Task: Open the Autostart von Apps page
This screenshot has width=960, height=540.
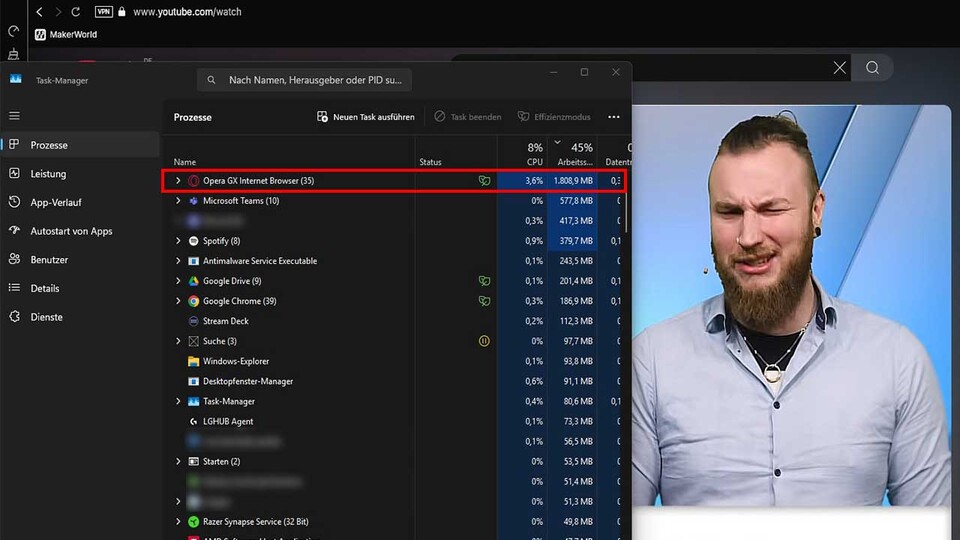Action: 71,231
